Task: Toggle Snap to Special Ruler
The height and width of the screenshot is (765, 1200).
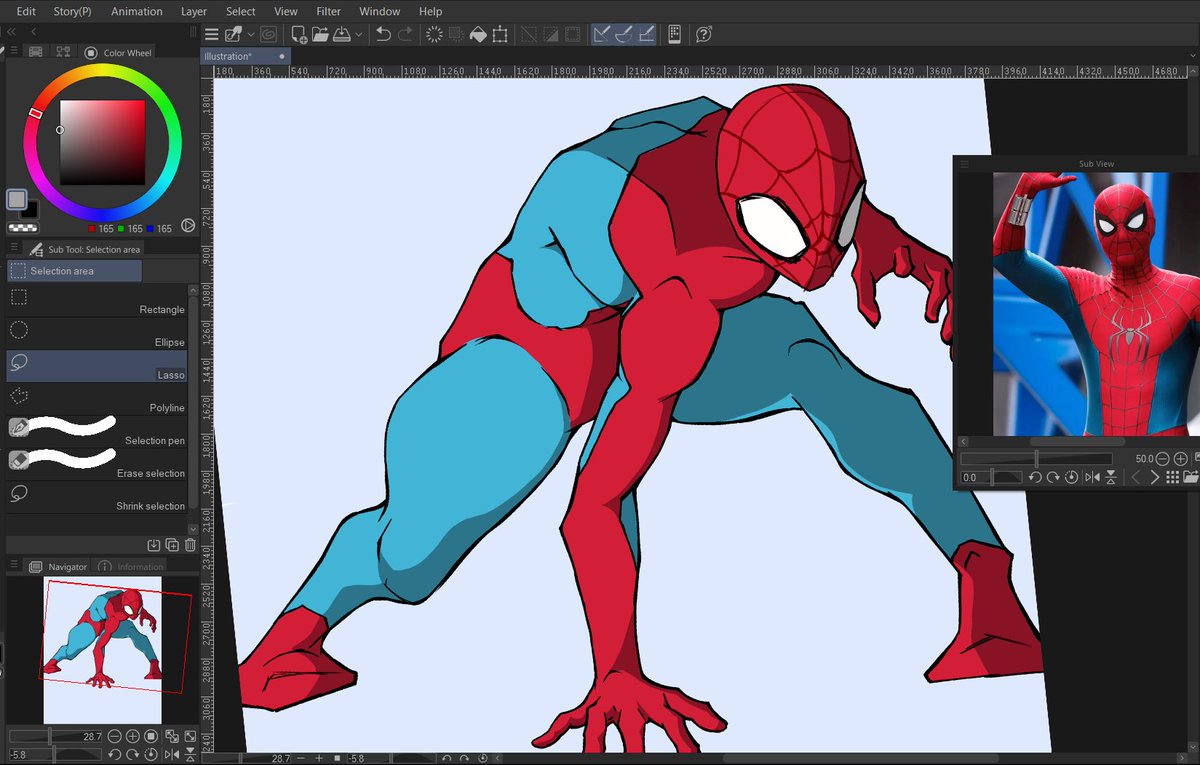Action: pos(624,35)
